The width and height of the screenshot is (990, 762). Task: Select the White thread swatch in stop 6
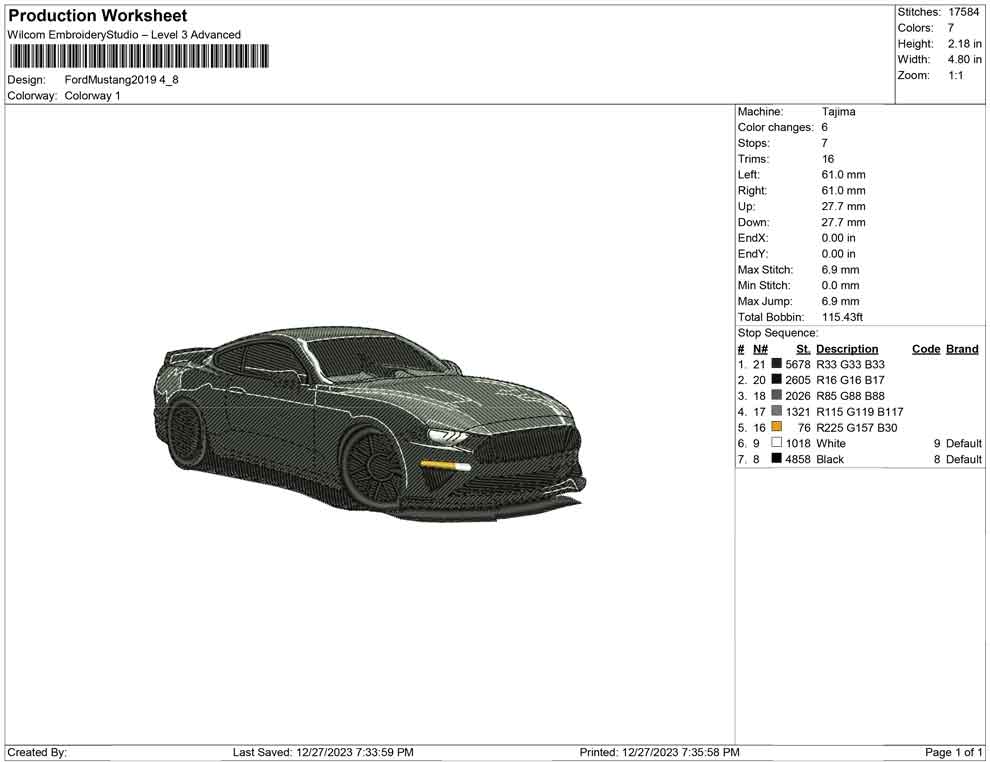click(777, 443)
